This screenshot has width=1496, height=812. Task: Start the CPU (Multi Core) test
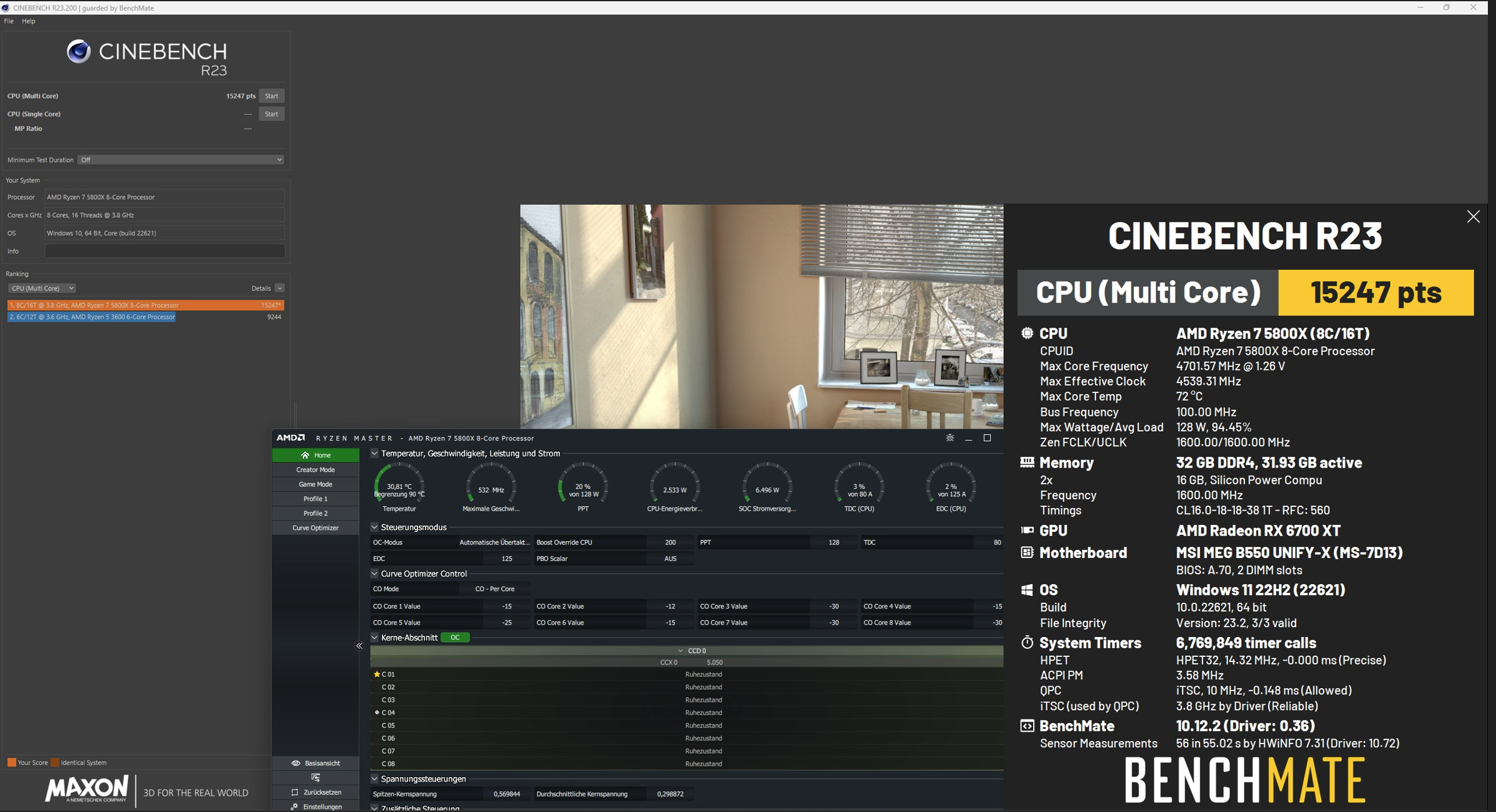[x=271, y=96]
